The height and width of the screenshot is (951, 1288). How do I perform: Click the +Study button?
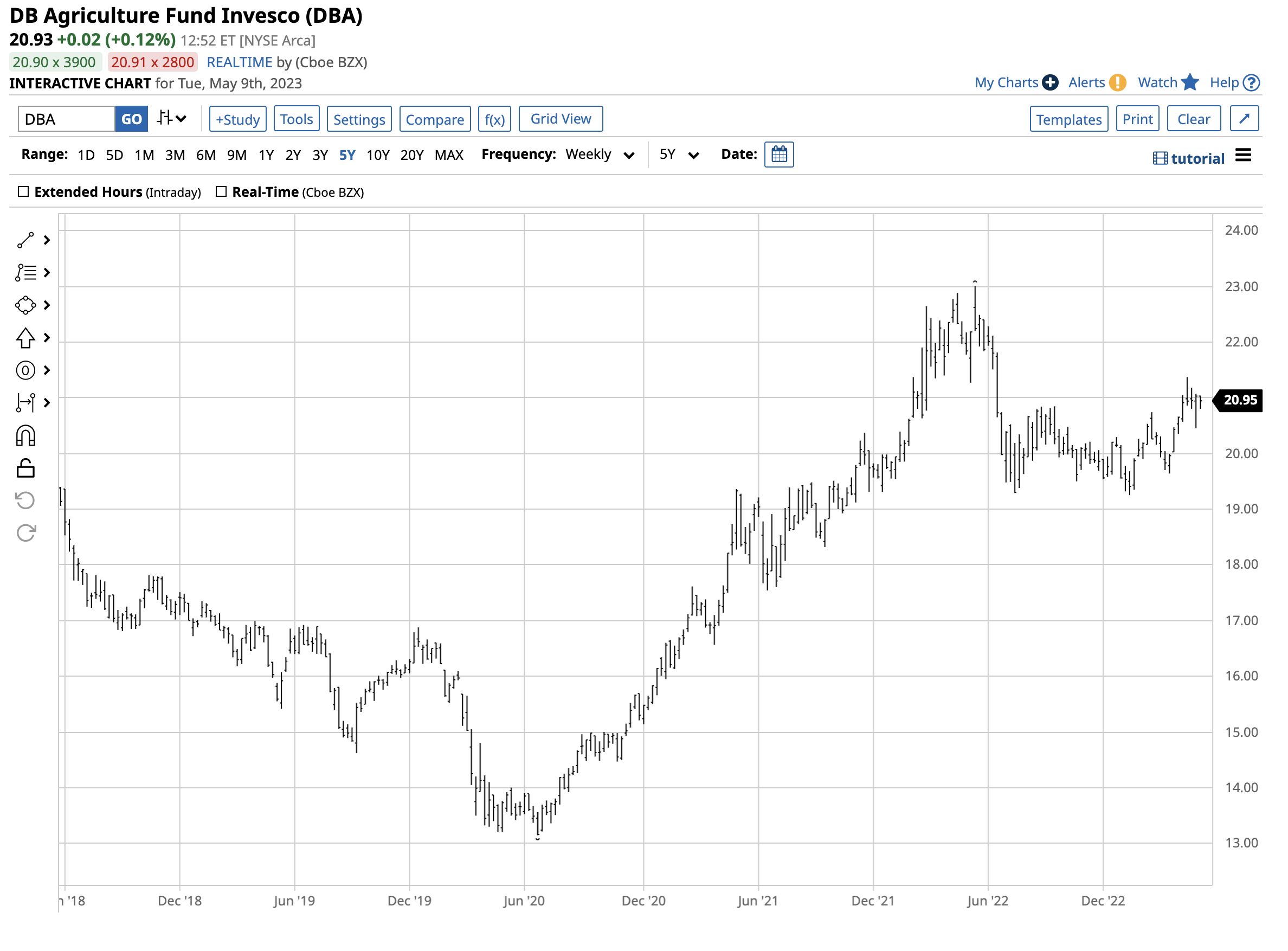point(239,119)
